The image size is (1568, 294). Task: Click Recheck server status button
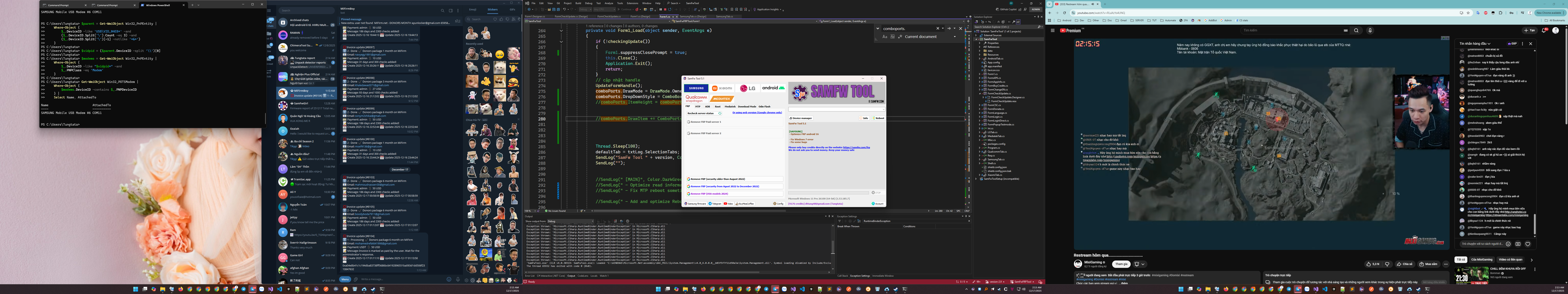click(x=704, y=113)
